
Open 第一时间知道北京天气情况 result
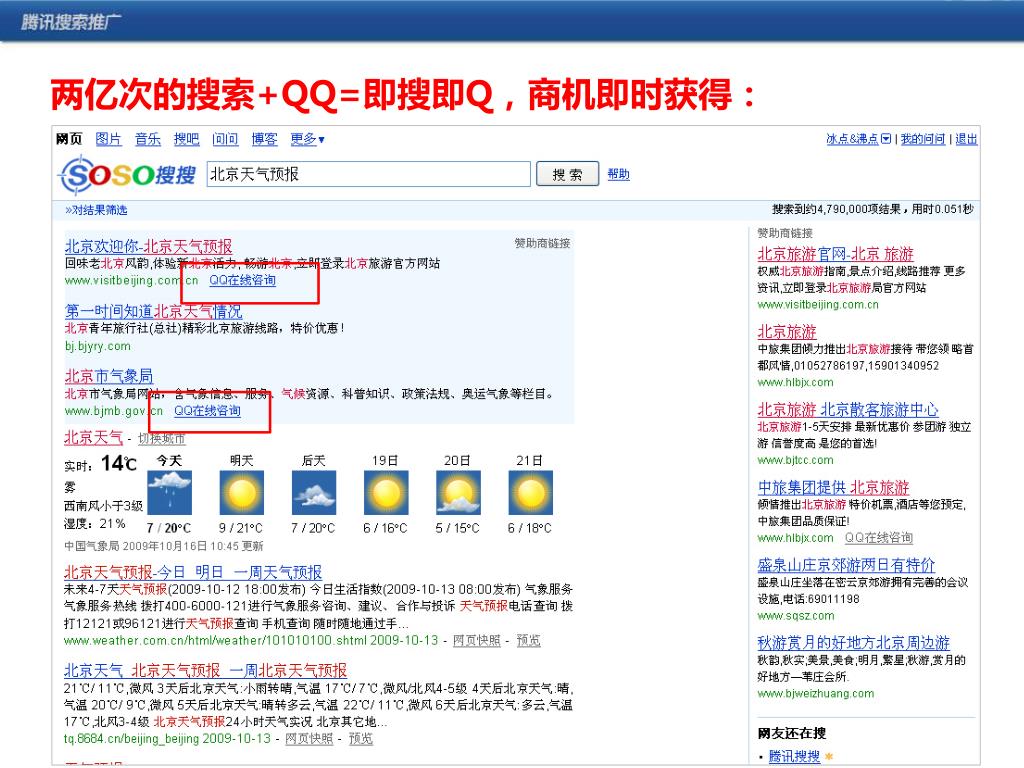[x=153, y=312]
